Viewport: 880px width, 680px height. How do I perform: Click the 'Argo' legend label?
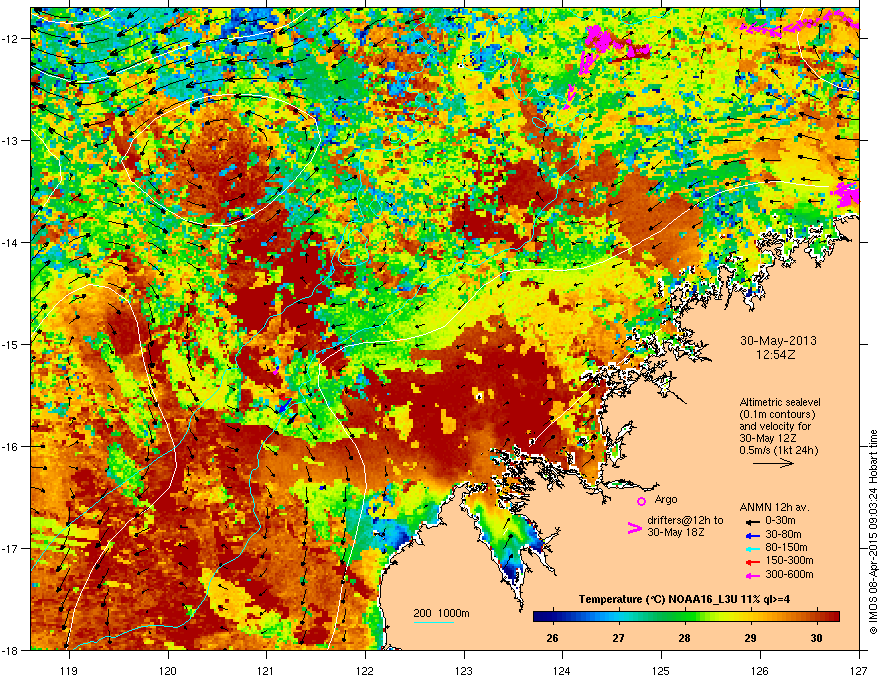click(x=666, y=499)
